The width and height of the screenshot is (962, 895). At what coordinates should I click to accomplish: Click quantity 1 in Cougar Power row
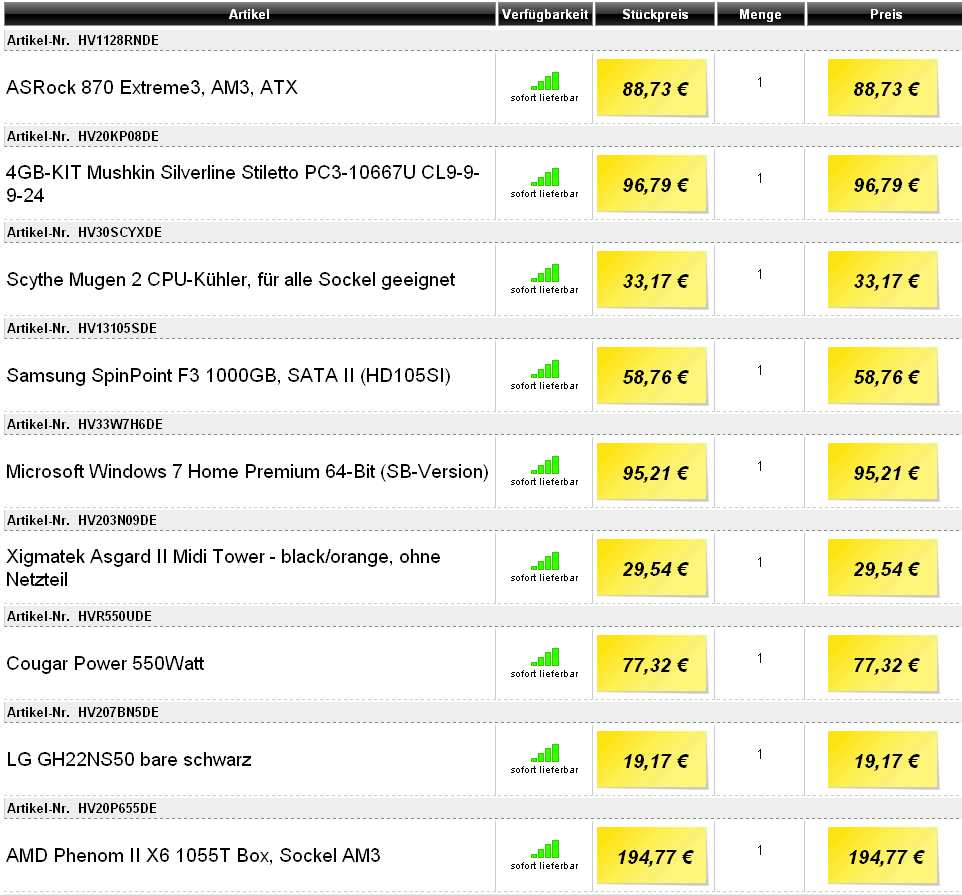click(760, 658)
